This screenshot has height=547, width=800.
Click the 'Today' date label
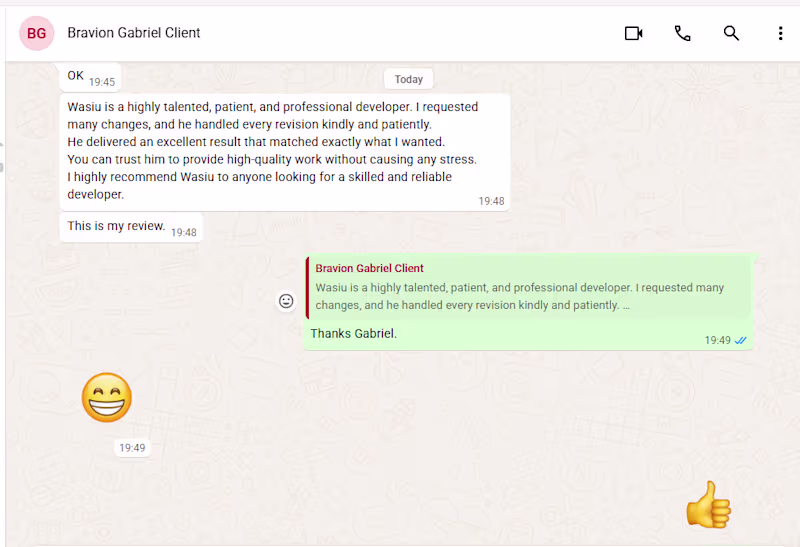[x=409, y=79]
